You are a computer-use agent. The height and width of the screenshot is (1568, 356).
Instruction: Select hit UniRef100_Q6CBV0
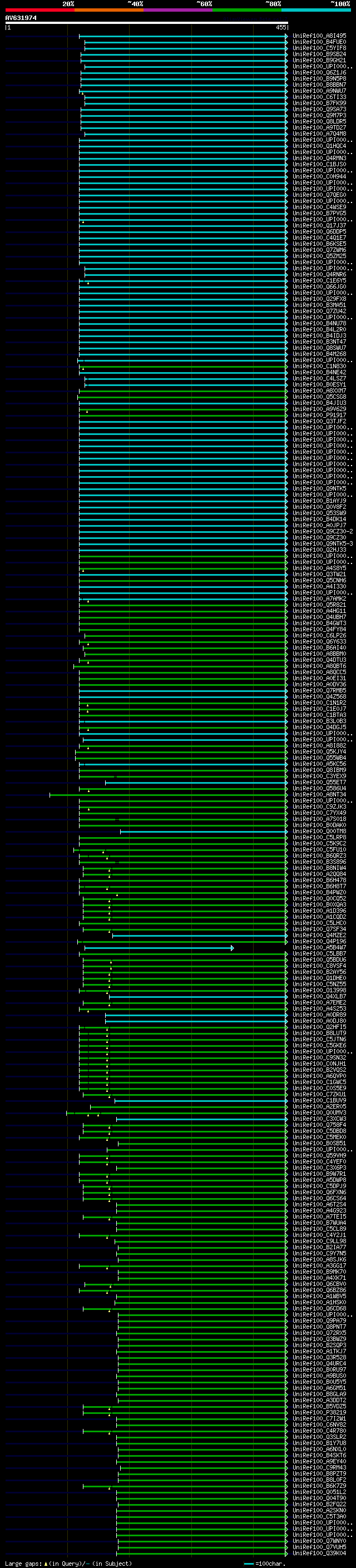coord(319,1284)
